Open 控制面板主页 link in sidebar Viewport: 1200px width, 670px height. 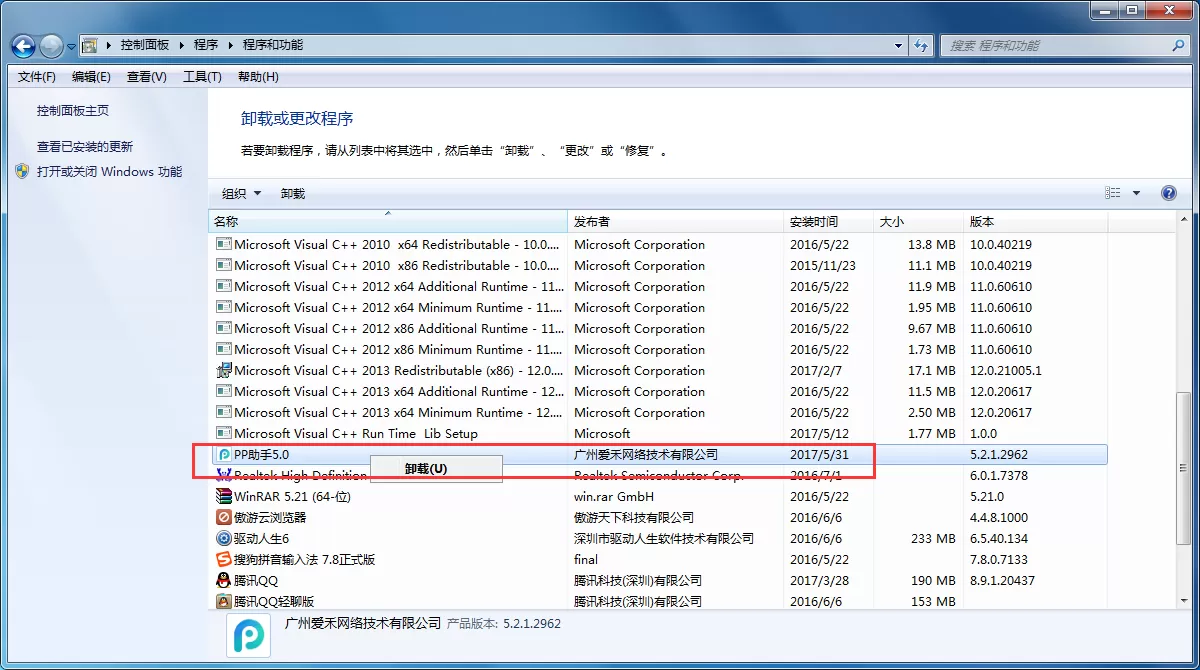pos(73,111)
